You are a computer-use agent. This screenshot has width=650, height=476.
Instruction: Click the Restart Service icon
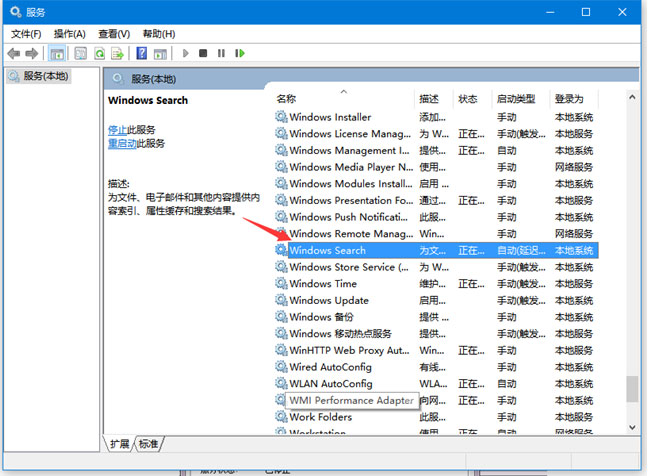(240, 53)
